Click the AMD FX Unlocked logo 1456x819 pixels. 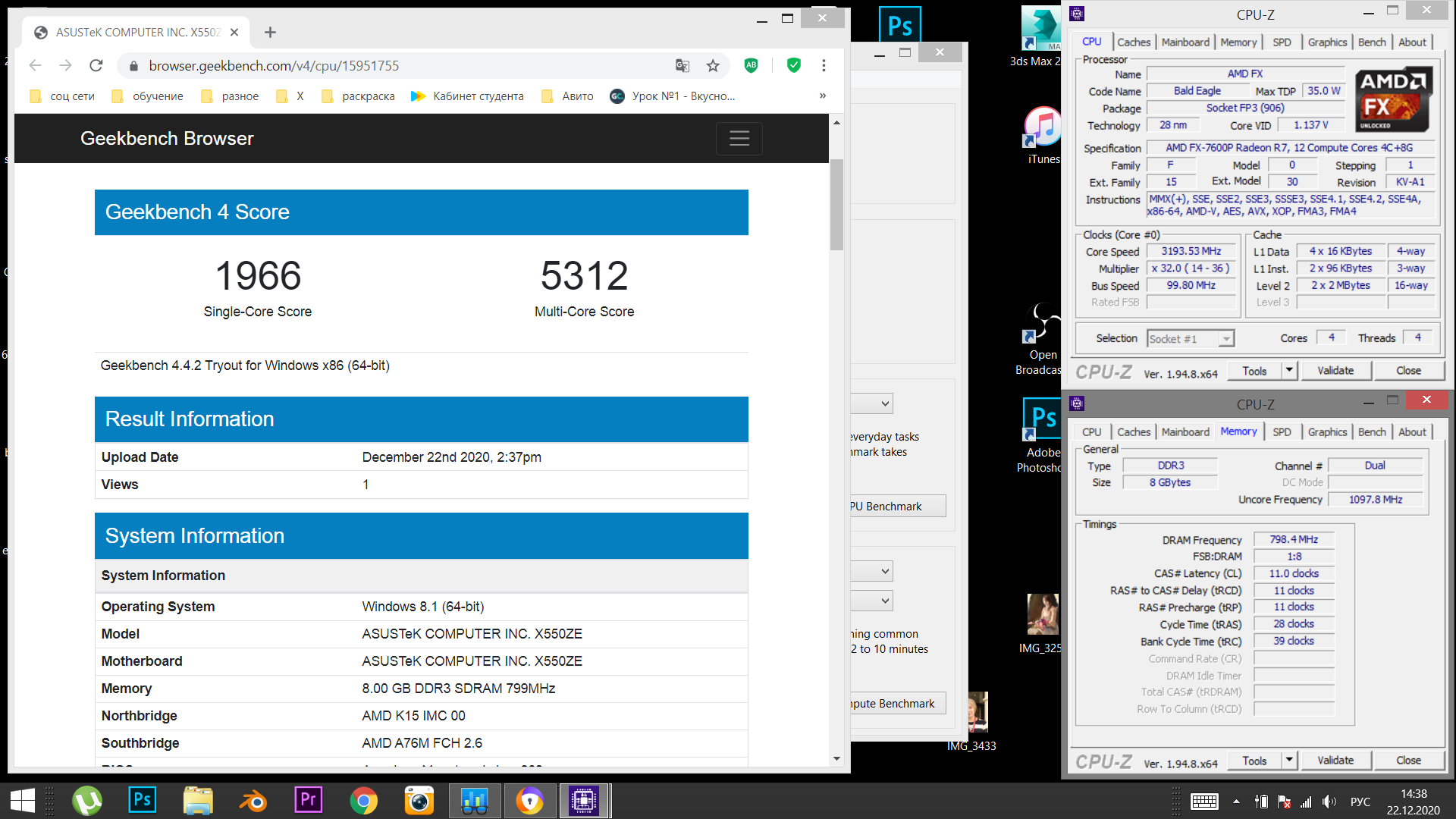[1394, 101]
